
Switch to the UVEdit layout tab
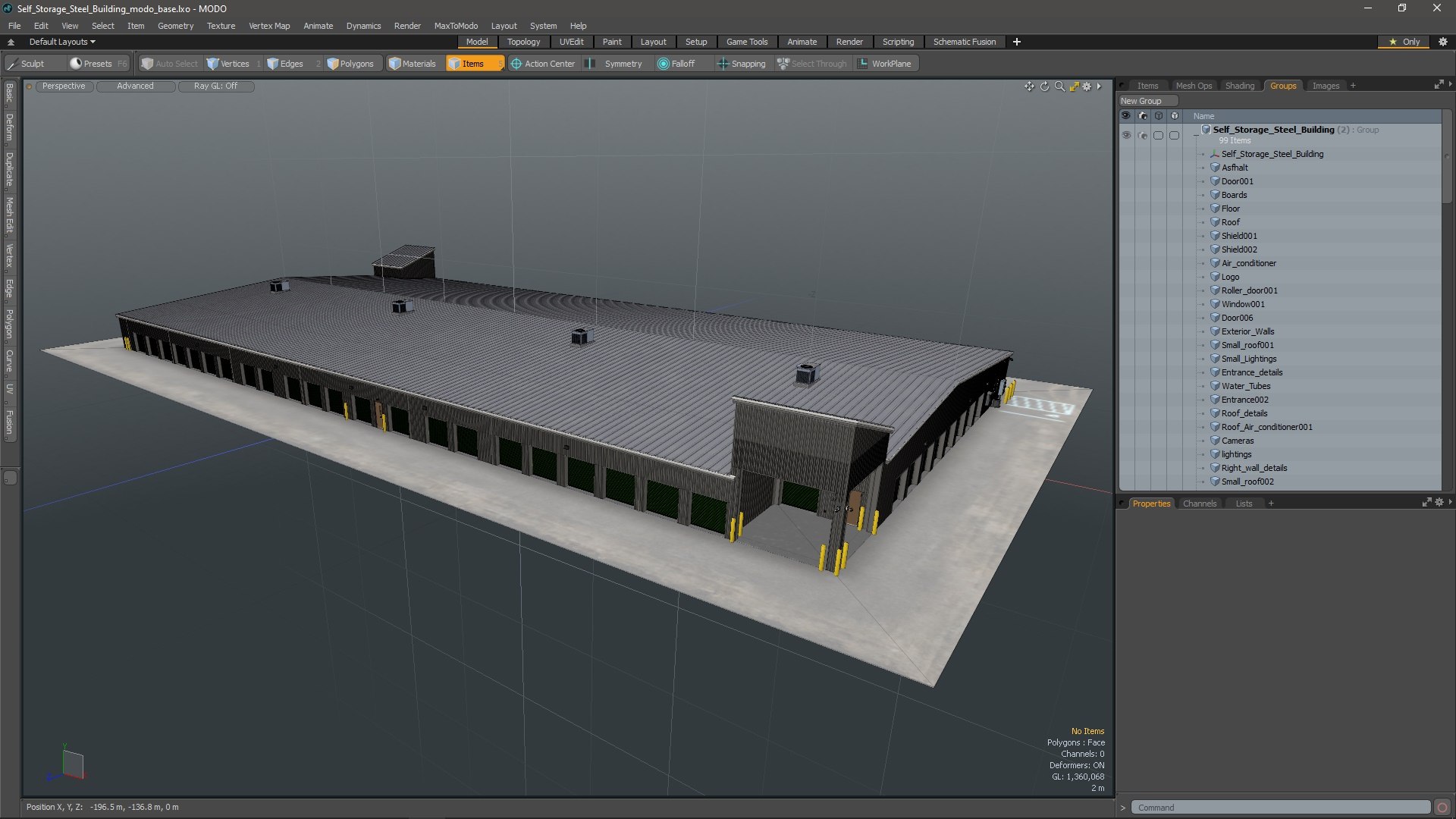[x=571, y=42]
